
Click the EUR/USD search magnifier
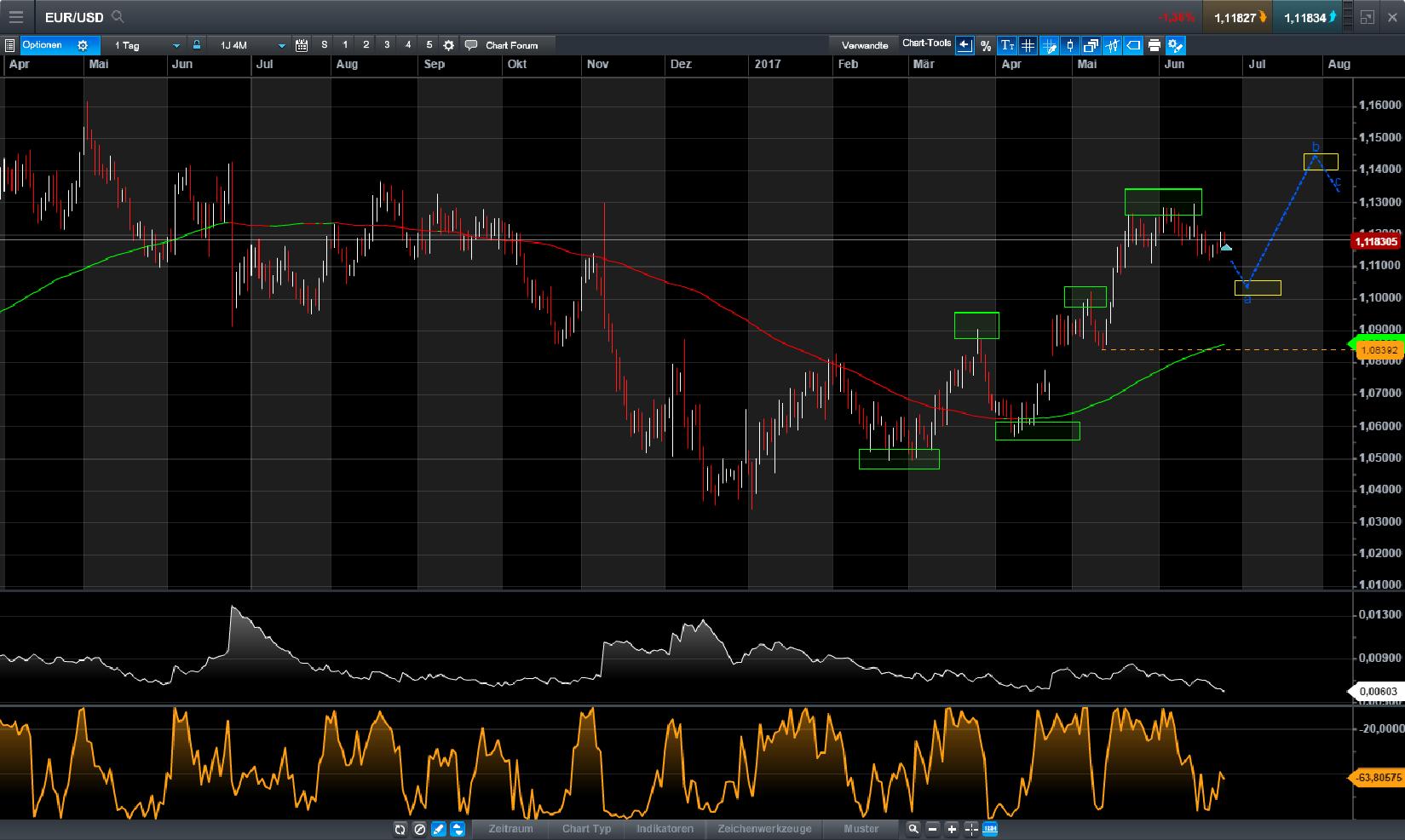pyautogui.click(x=118, y=17)
